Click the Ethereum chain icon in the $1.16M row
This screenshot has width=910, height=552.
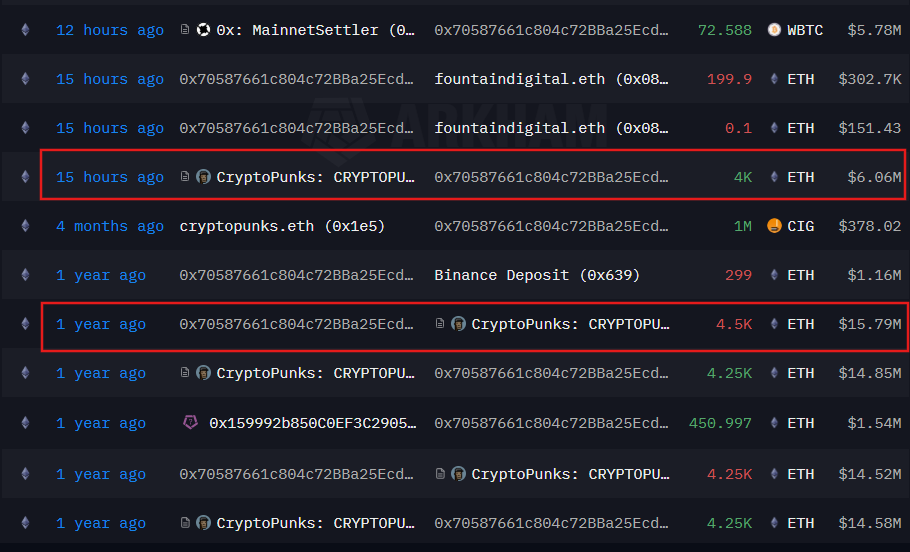[x=26, y=275]
